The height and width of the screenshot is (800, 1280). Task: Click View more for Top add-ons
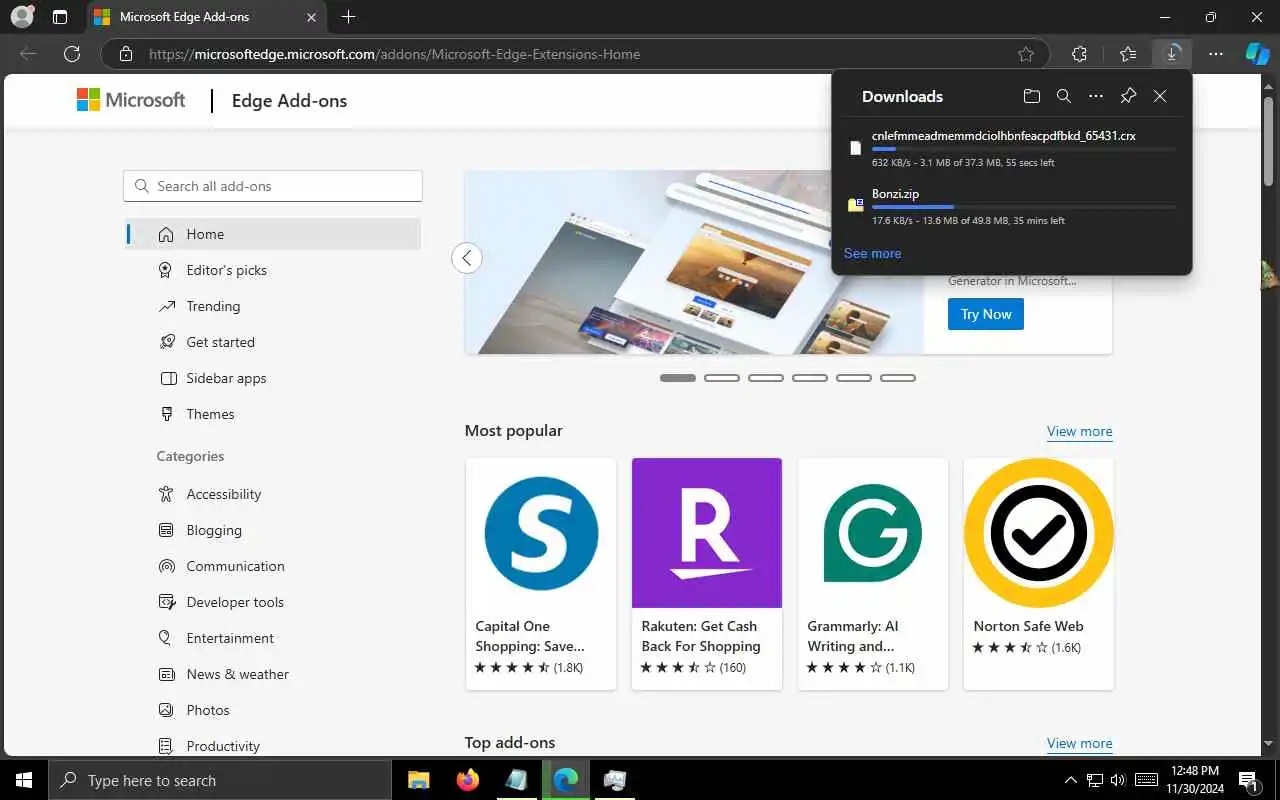tap(1079, 743)
